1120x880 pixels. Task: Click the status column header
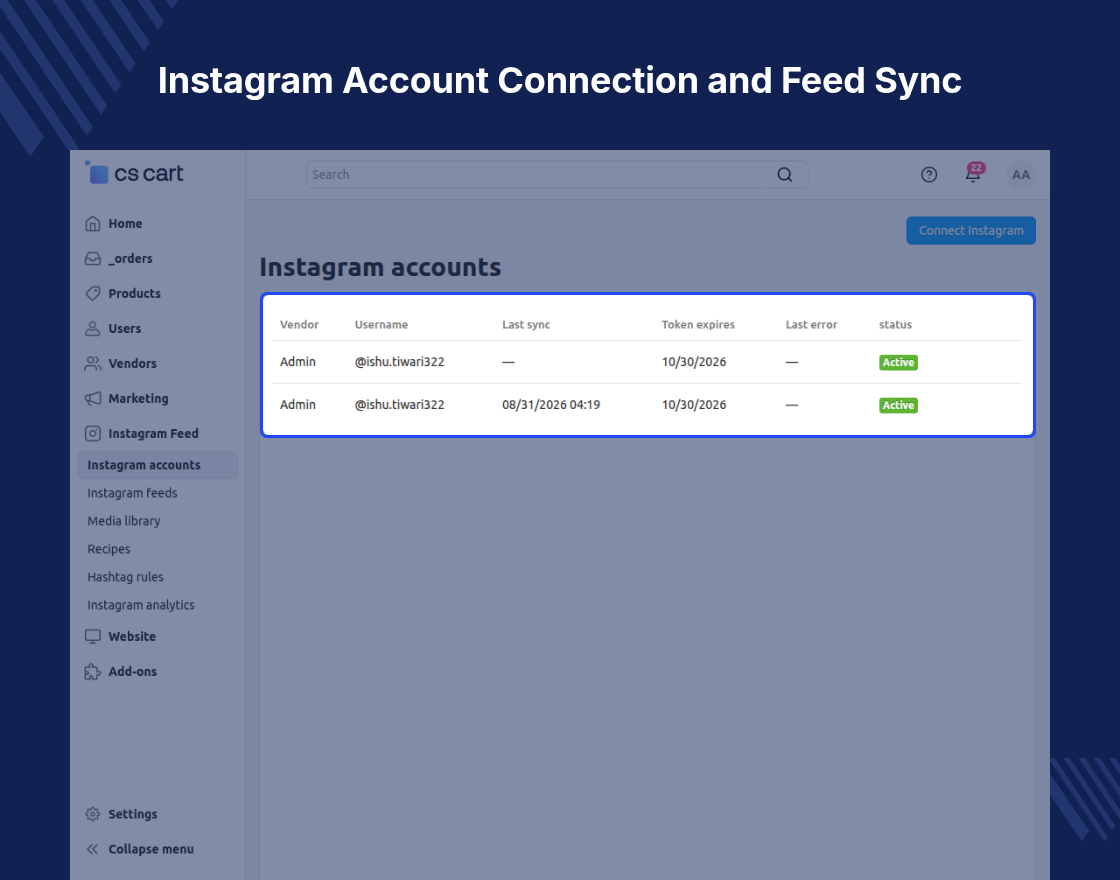coord(895,324)
